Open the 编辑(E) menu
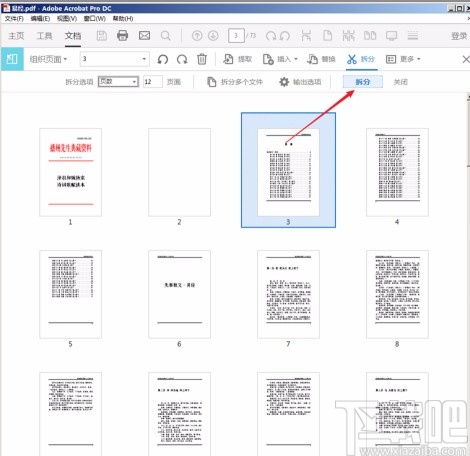 [x=40, y=18]
